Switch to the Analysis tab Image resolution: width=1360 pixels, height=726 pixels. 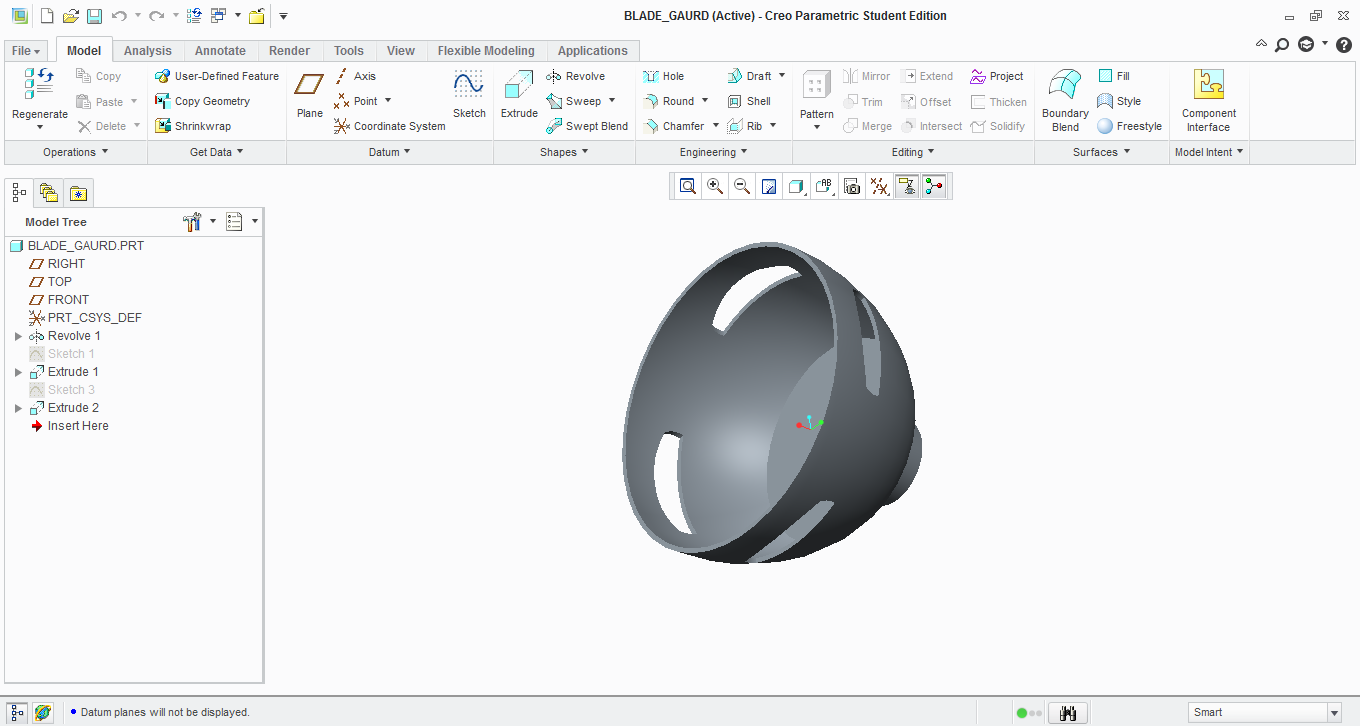(x=148, y=51)
